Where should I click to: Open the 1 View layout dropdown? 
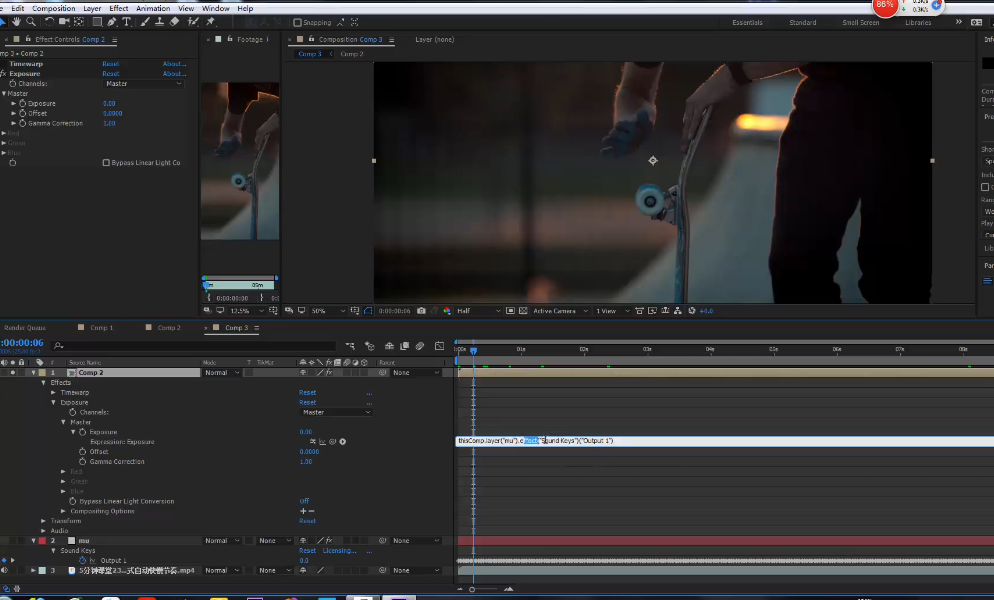coord(612,311)
